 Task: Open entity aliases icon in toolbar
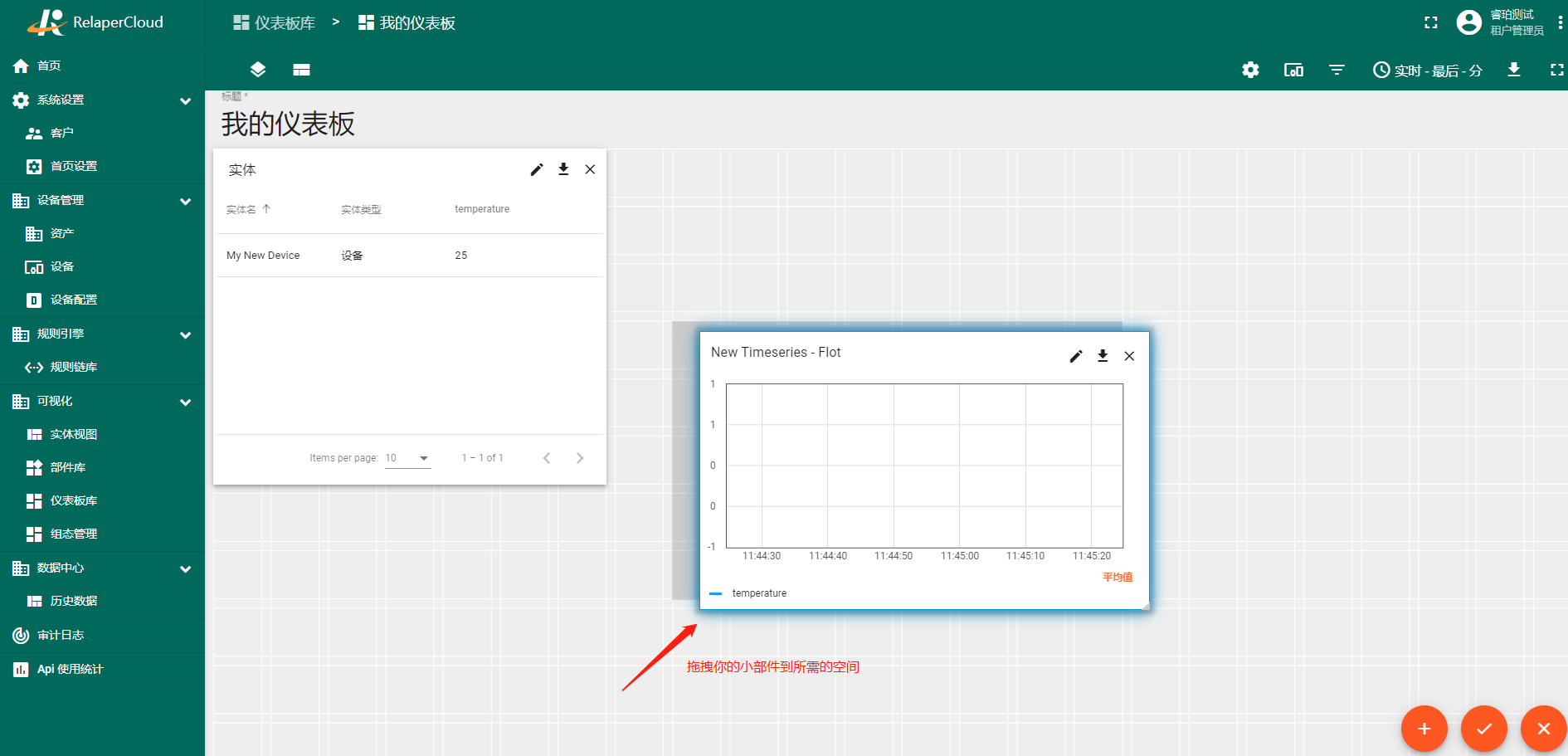point(1293,70)
